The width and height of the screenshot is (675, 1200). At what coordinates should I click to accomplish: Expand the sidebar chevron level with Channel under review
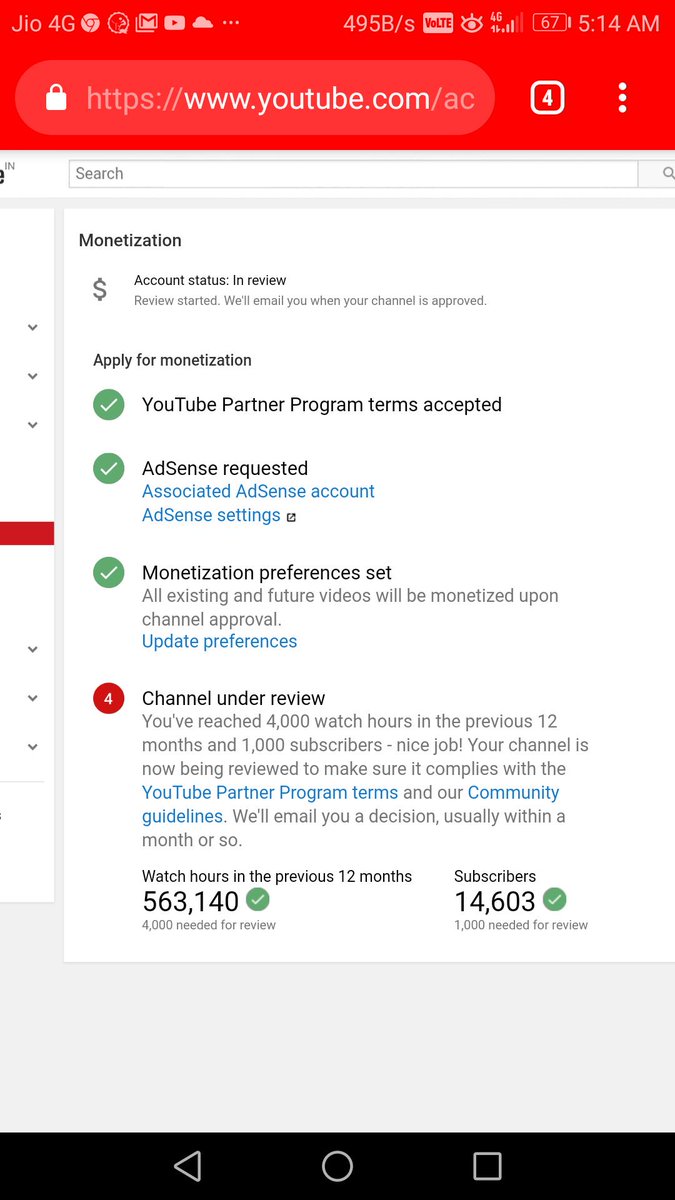pyautogui.click(x=33, y=698)
